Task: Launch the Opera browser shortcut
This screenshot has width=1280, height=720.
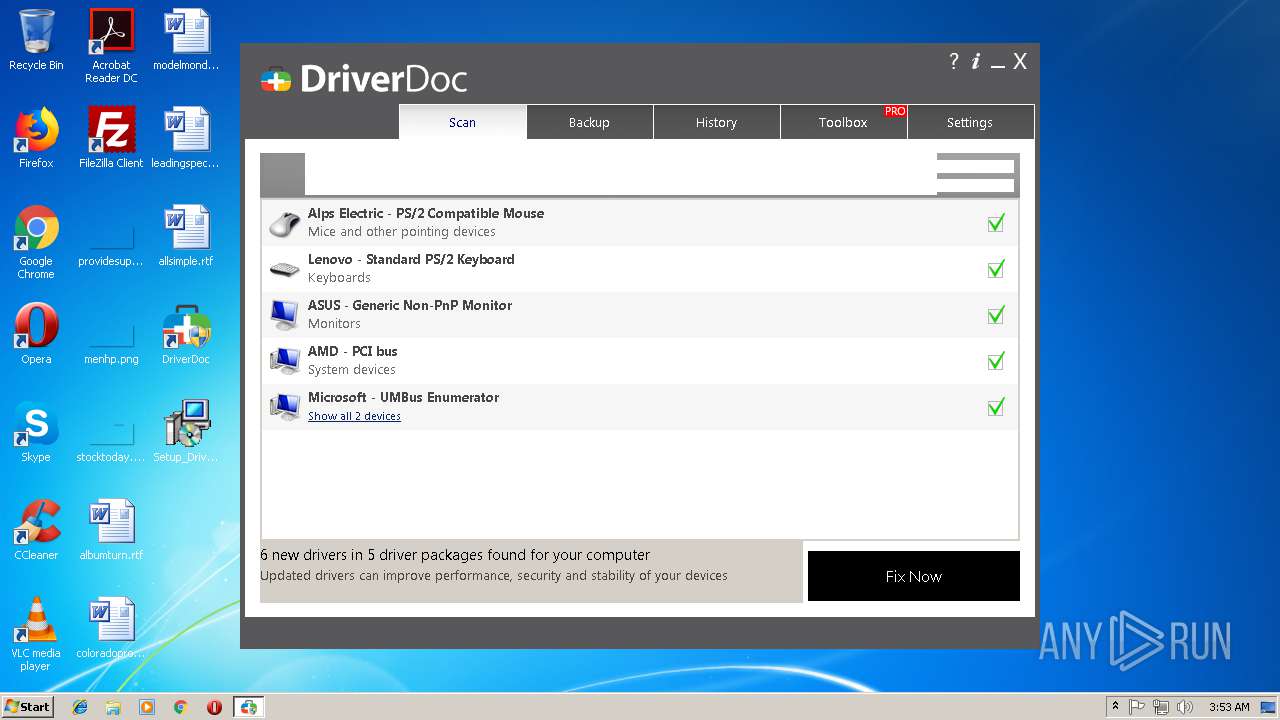Action: tap(36, 334)
